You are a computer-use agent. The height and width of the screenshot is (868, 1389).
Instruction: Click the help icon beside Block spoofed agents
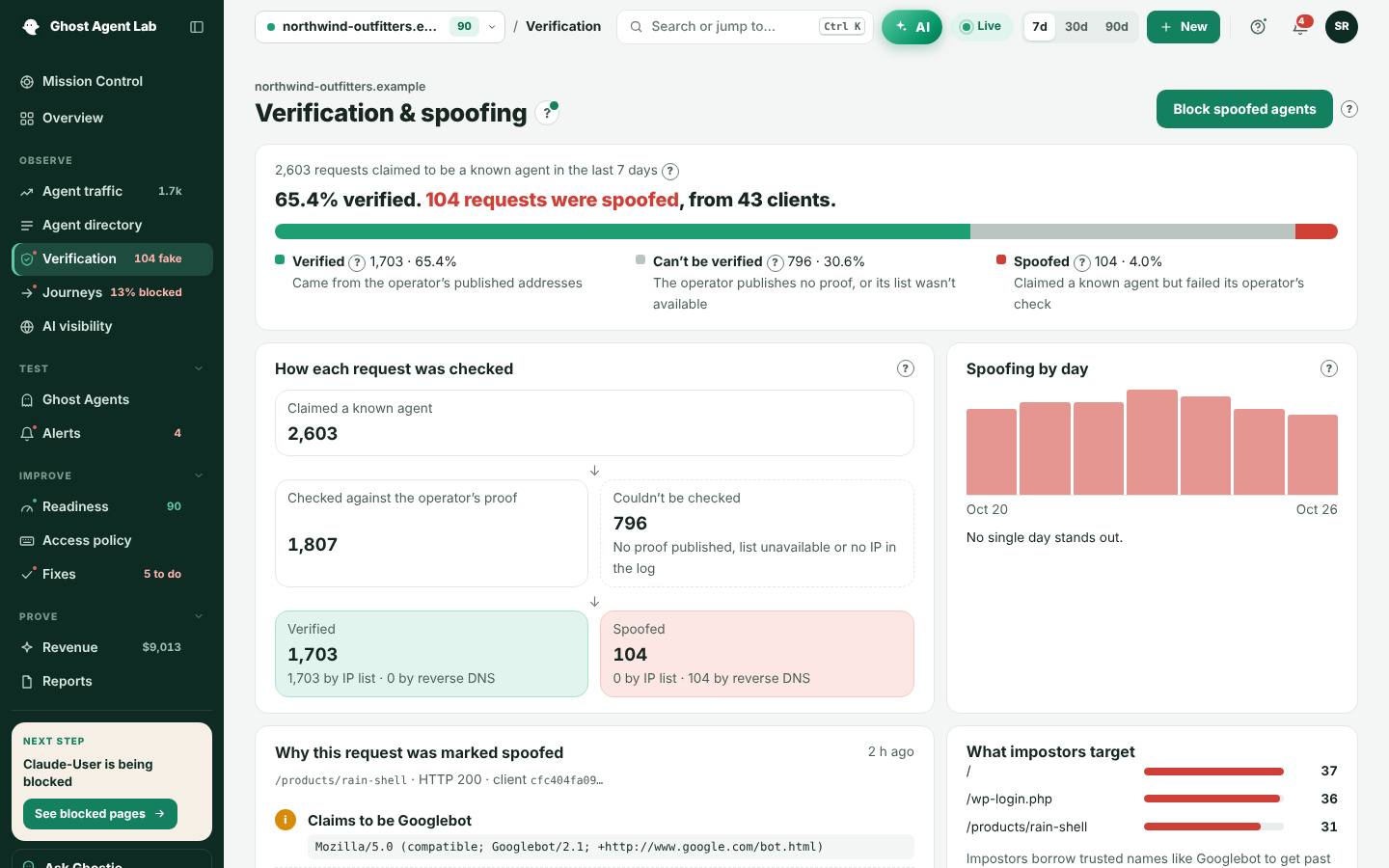tap(1349, 109)
